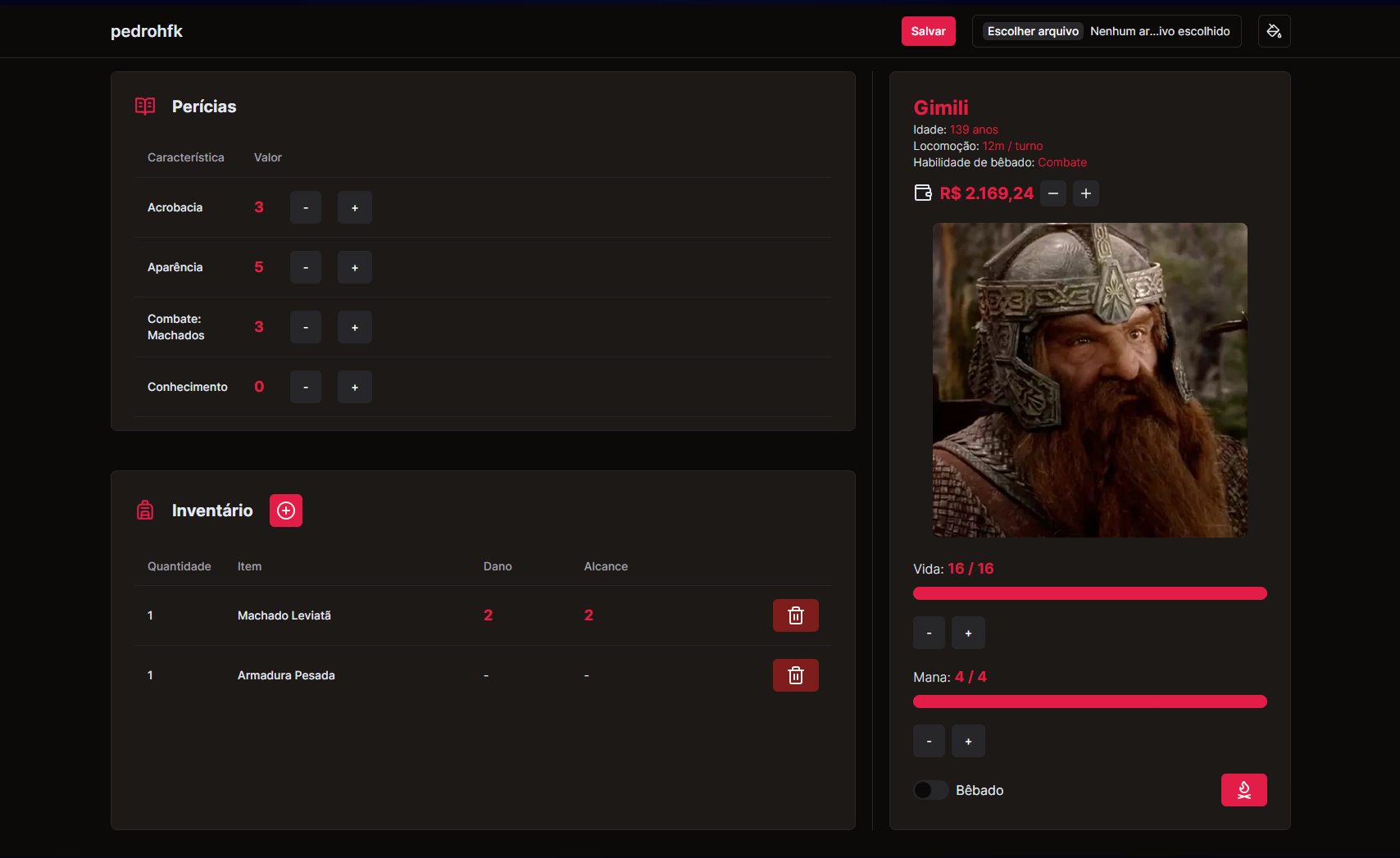Delete the Armadura Pesada item
1400x858 pixels.
[x=795, y=675]
